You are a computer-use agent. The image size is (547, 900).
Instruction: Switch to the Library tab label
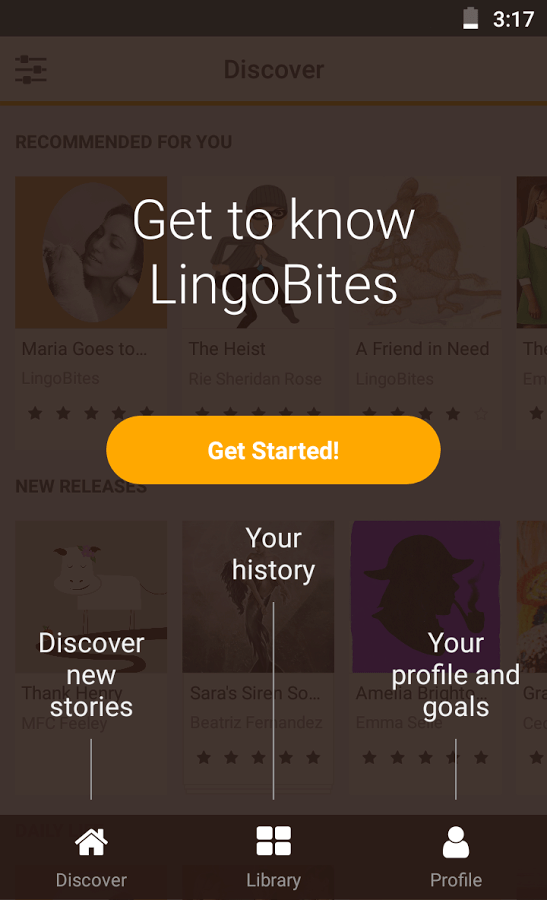[x=273, y=880]
